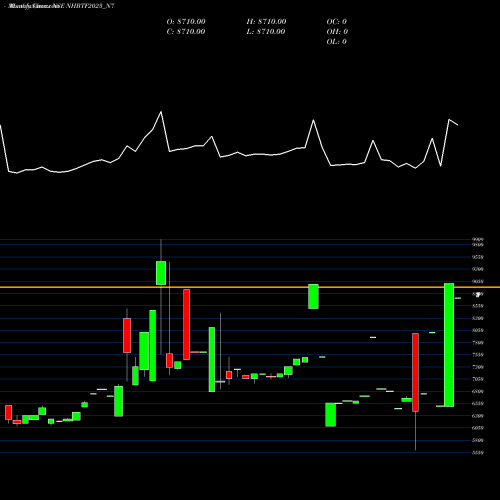Image resolution: width=500 pixels, height=500 pixels.
Task: Click the 6550 price axis label
Action: 478,403
